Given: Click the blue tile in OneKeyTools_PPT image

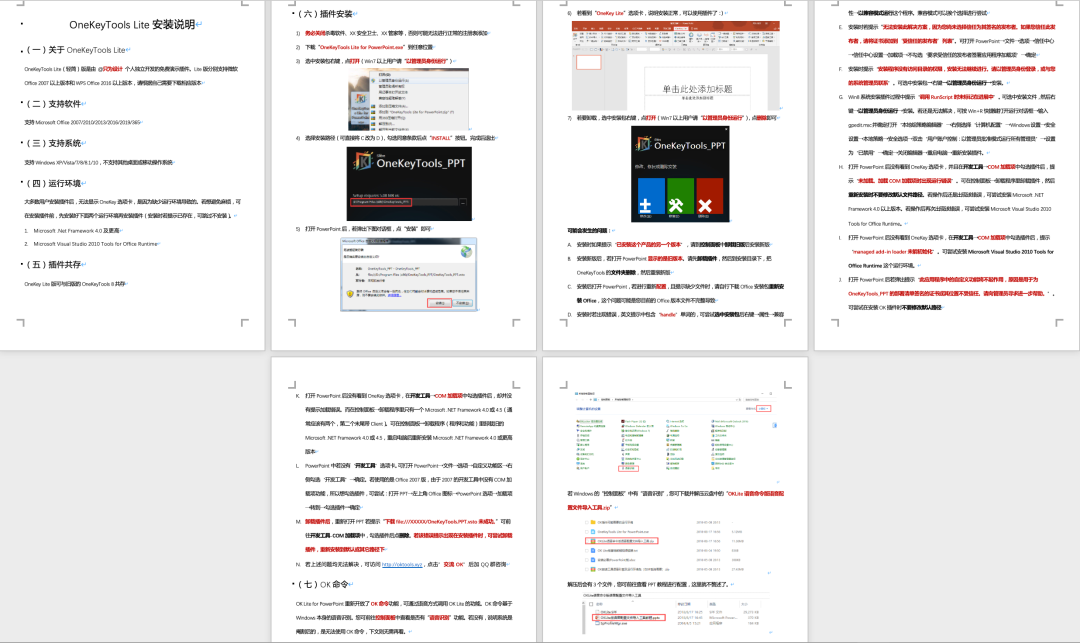Looking at the screenshot, I should [x=651, y=197].
